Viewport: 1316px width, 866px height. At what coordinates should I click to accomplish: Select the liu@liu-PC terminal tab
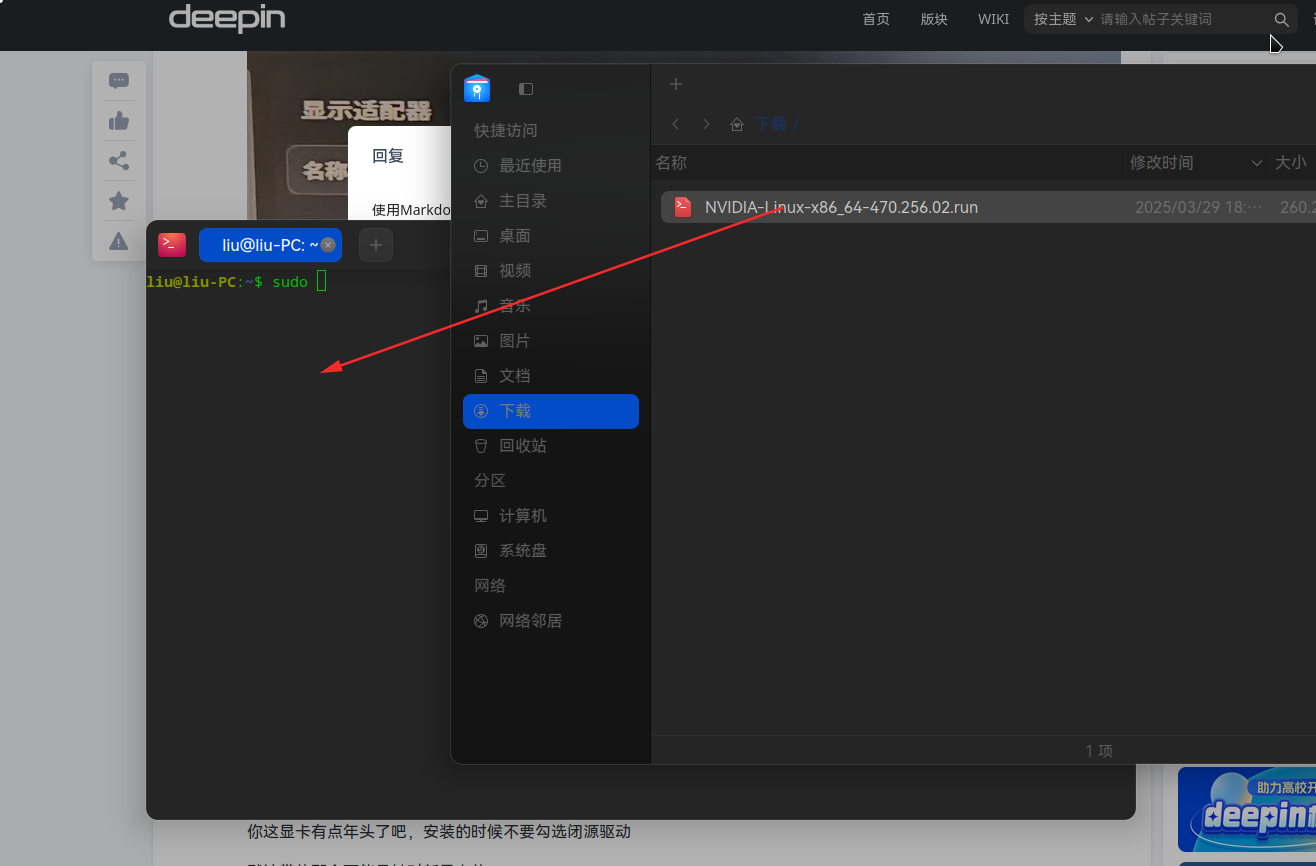tap(270, 245)
